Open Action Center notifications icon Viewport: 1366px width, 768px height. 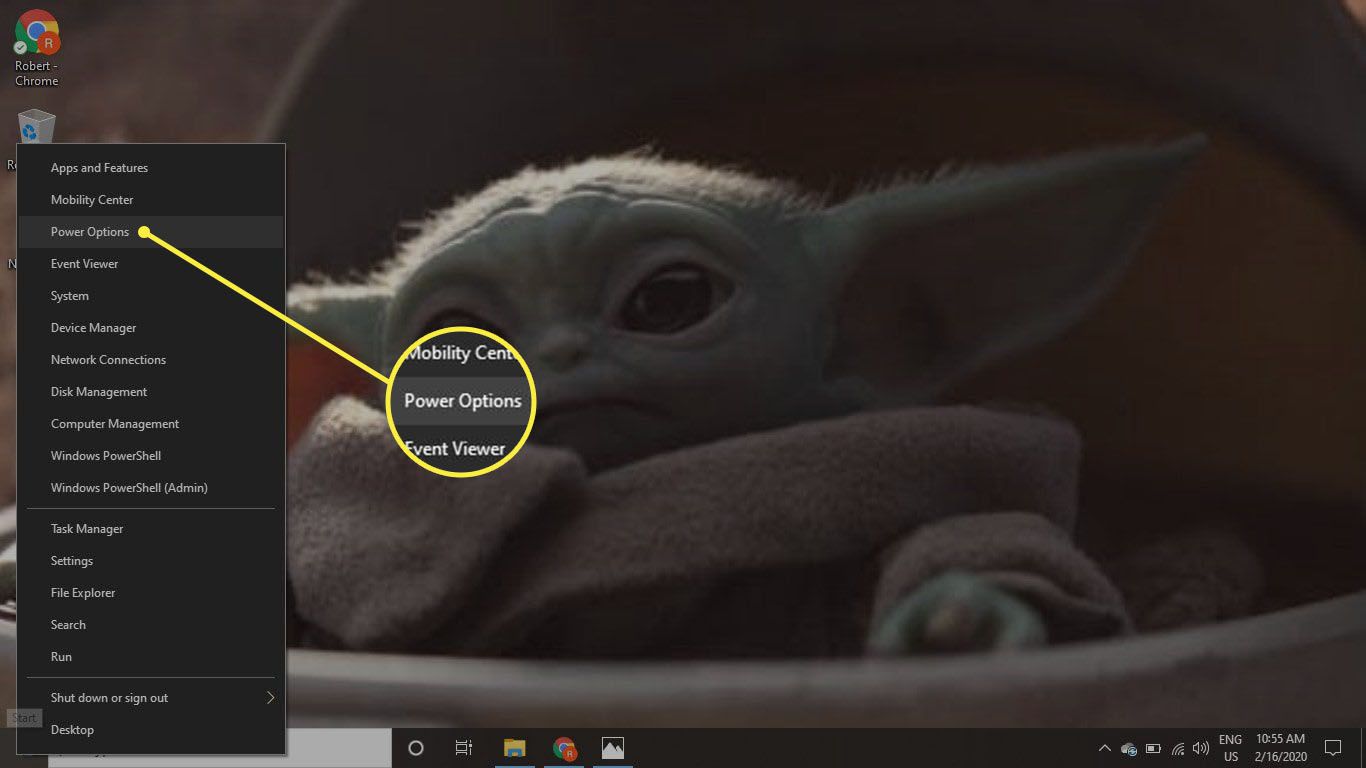pyautogui.click(x=1332, y=748)
